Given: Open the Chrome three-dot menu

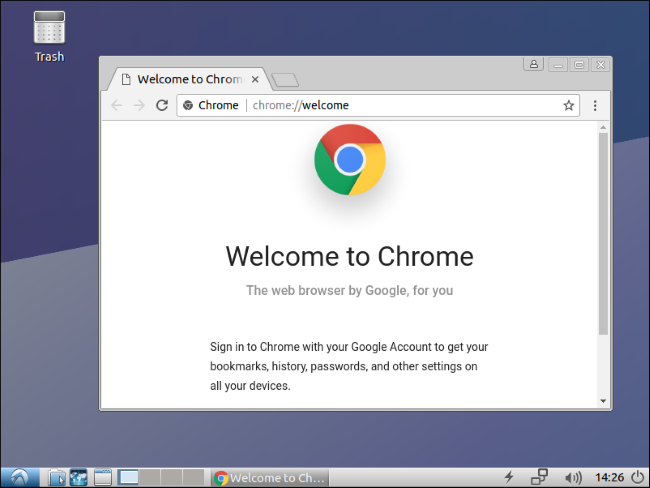Looking at the screenshot, I should point(595,105).
